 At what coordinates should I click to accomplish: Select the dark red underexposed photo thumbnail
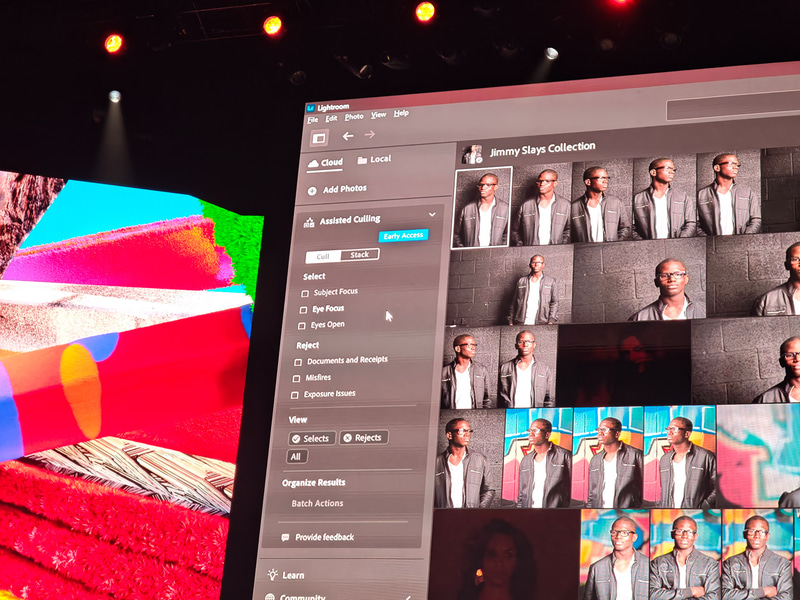(623, 364)
